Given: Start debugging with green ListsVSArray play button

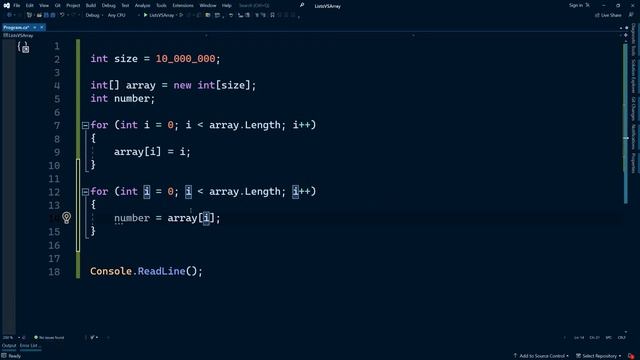Looking at the screenshot, I should pos(159,15).
